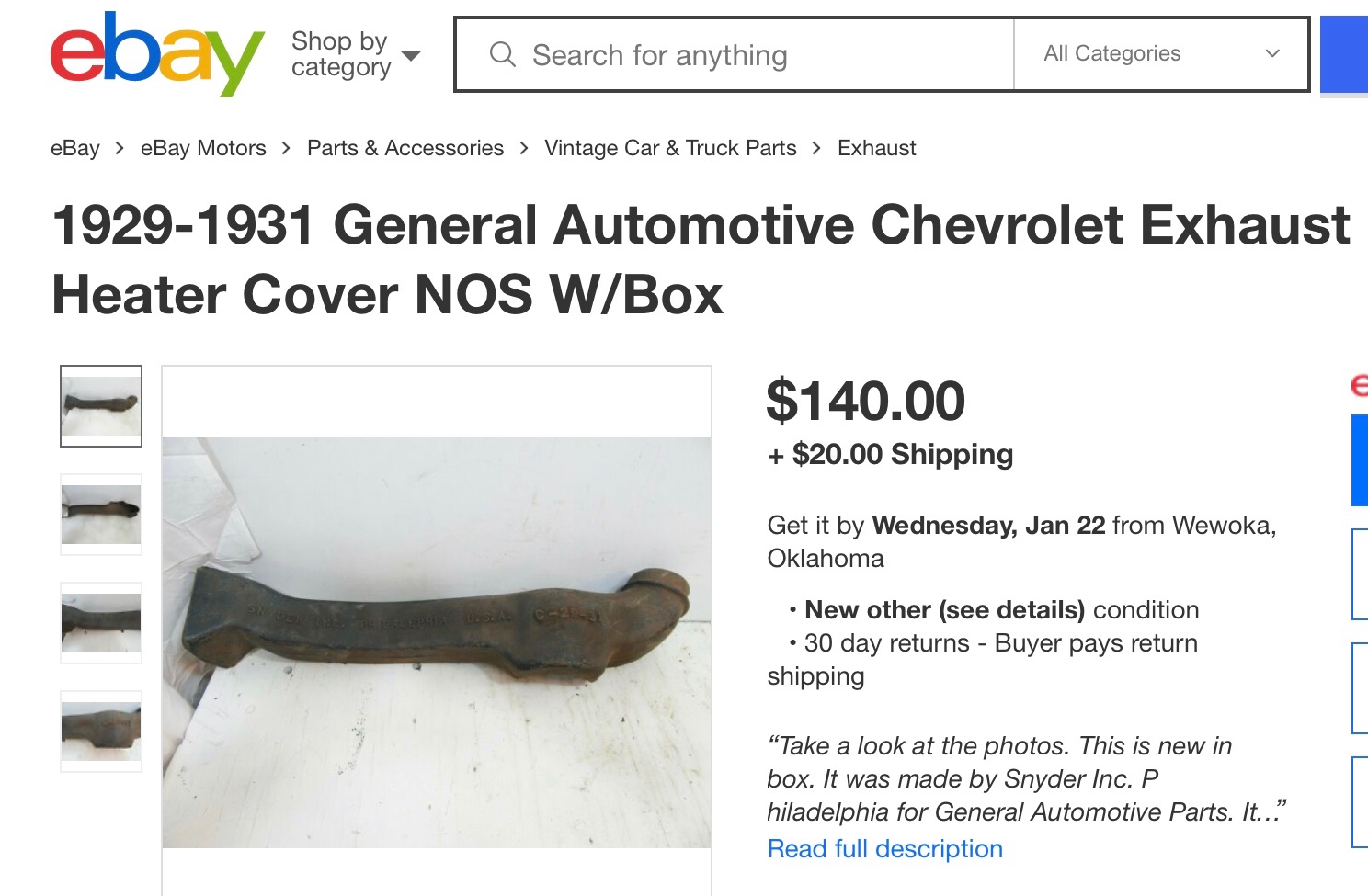
Task: Open the eBay Motors breadcrumb link
Action: click(x=203, y=148)
